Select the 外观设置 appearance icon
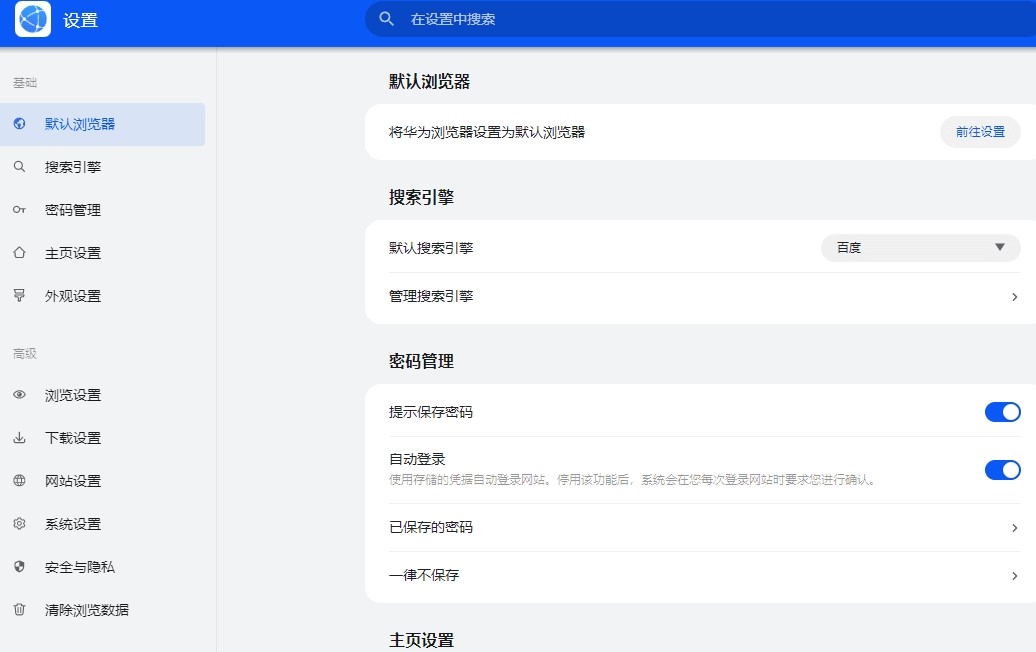 point(19,296)
